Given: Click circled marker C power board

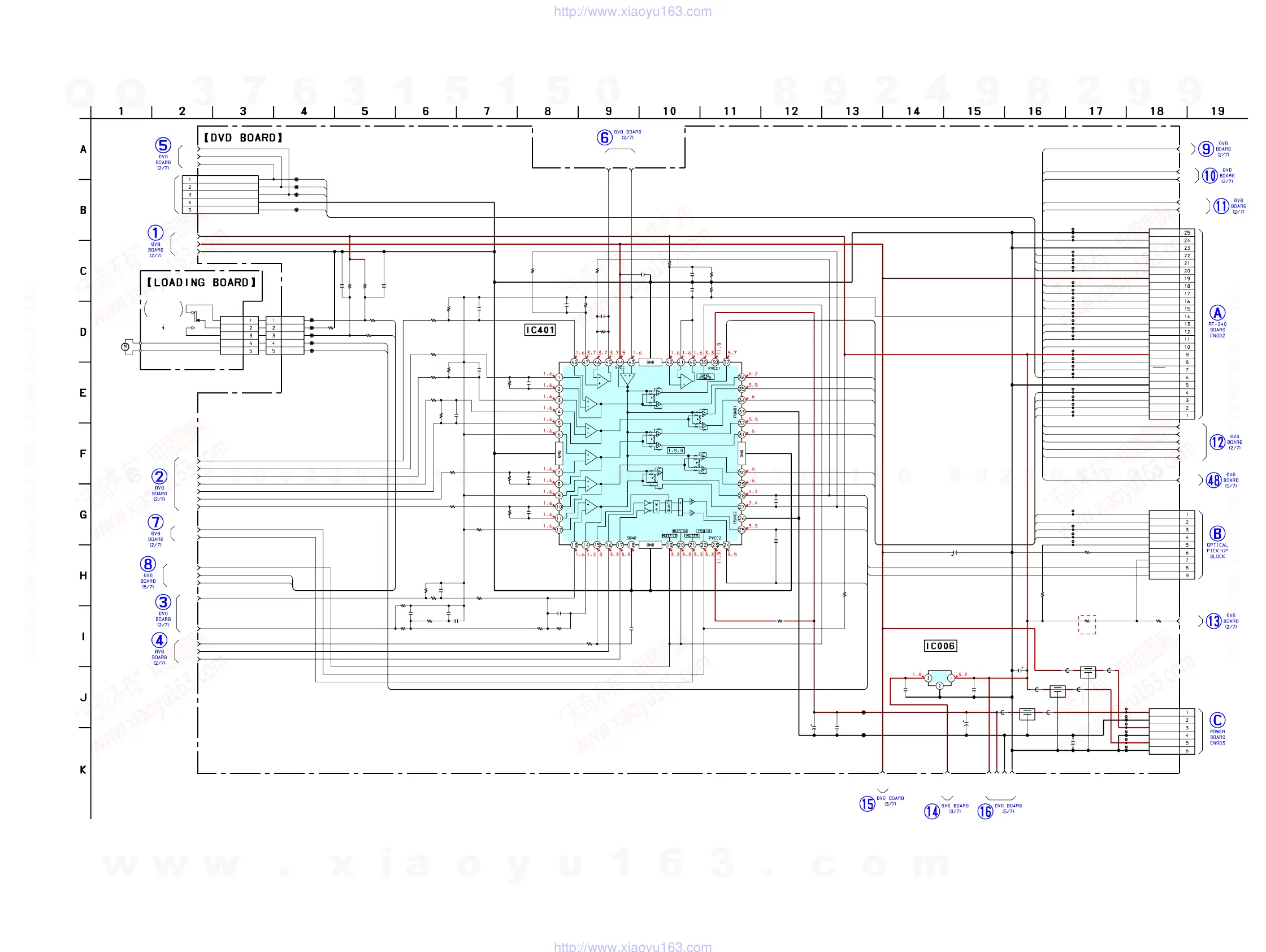Looking at the screenshot, I should point(1217,720).
